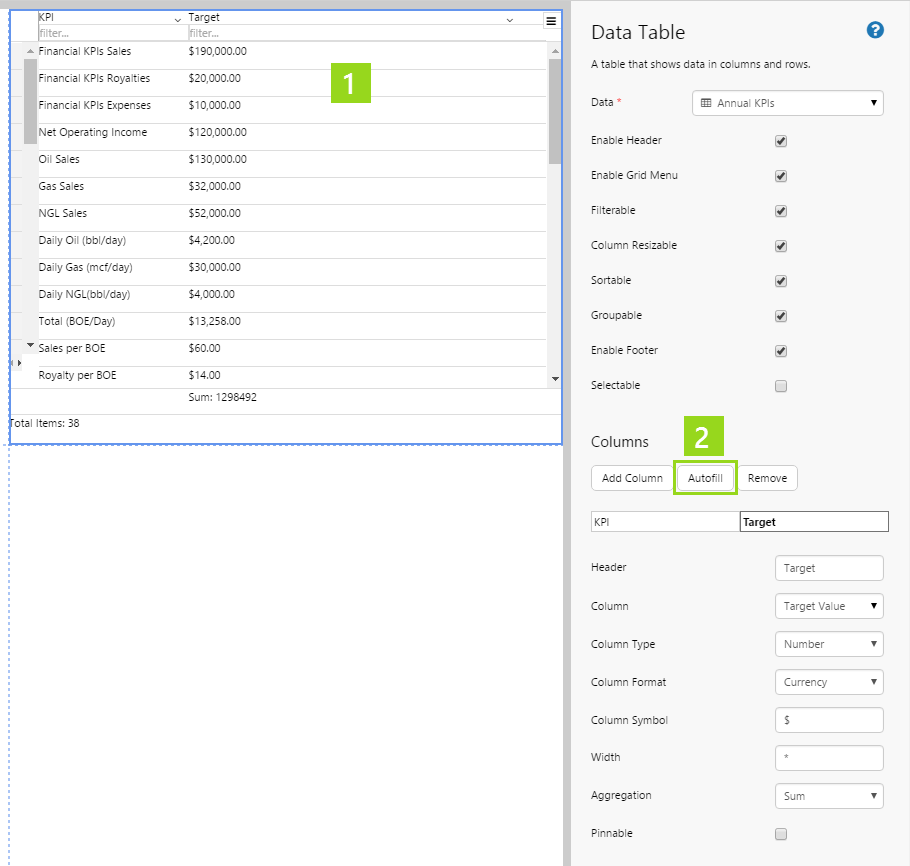Viewport: 910px width, 866px height.
Task: Enable the Pinnable checkbox
Action: (781, 834)
